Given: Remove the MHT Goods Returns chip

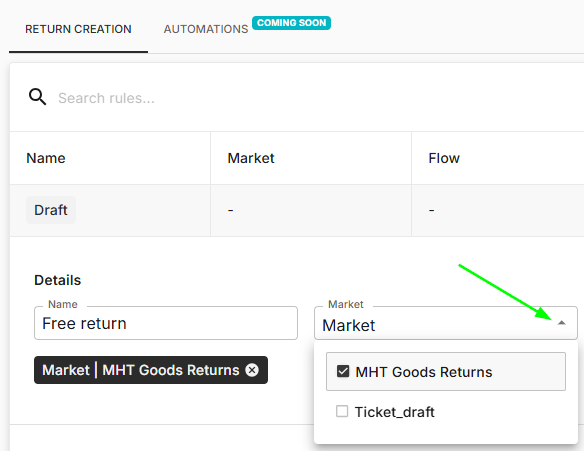Looking at the screenshot, I should [252, 370].
